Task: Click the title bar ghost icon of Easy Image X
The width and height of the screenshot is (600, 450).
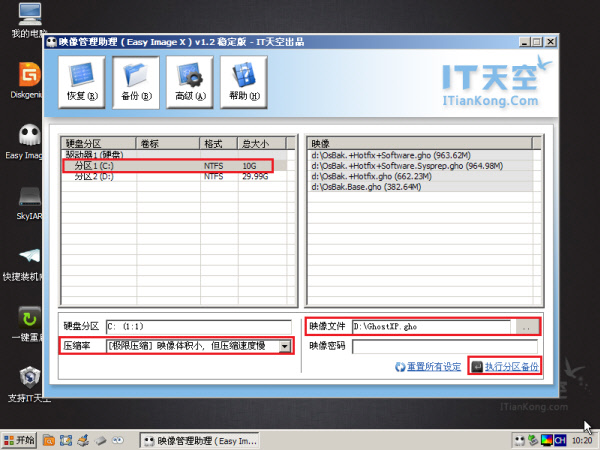Action: click(51, 42)
